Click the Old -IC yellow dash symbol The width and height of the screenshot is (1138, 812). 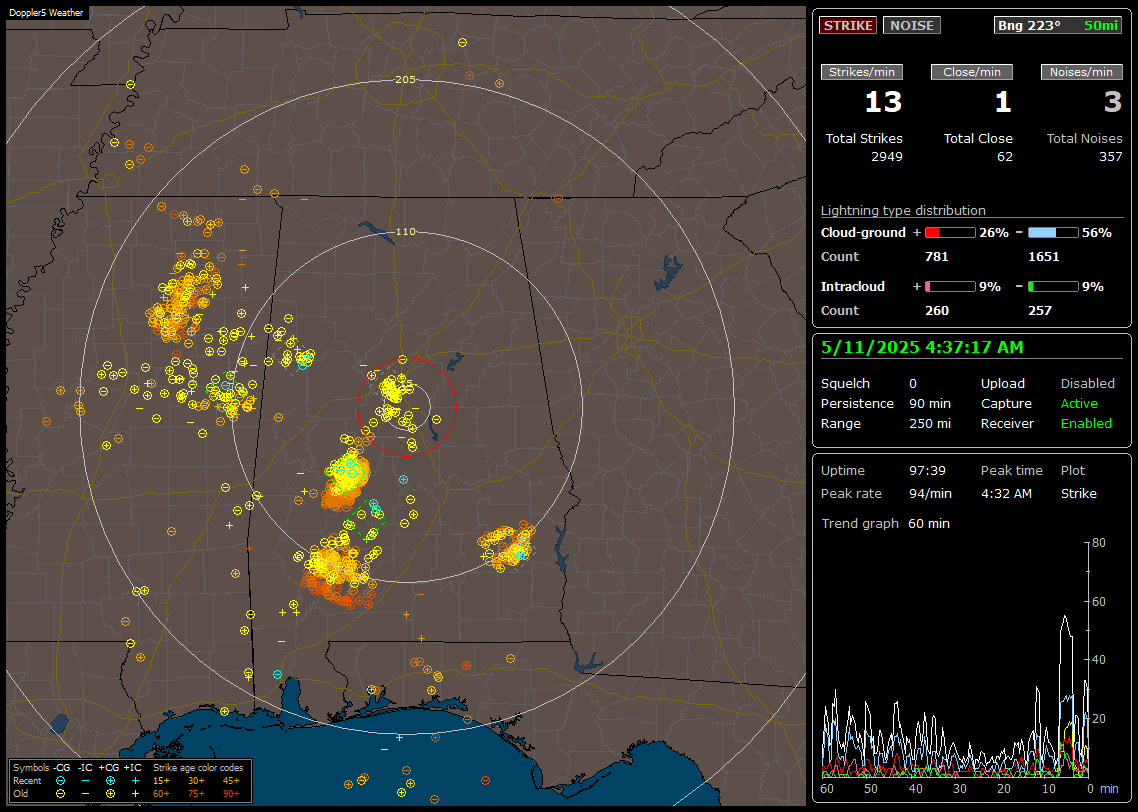[x=86, y=794]
